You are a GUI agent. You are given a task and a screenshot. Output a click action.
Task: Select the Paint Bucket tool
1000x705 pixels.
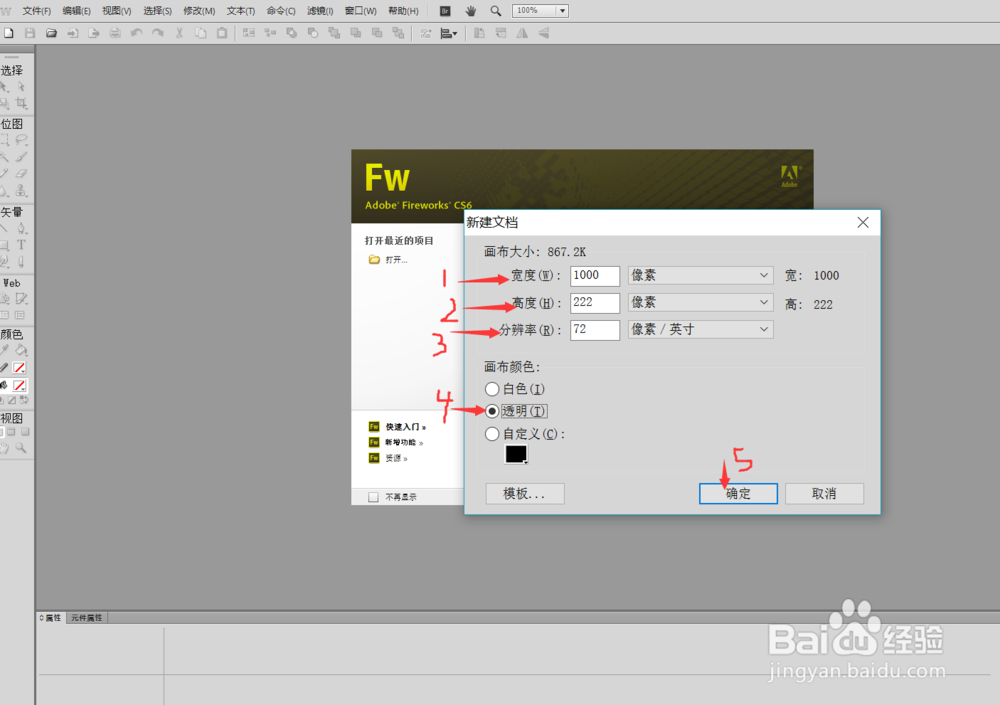[x=21, y=350]
